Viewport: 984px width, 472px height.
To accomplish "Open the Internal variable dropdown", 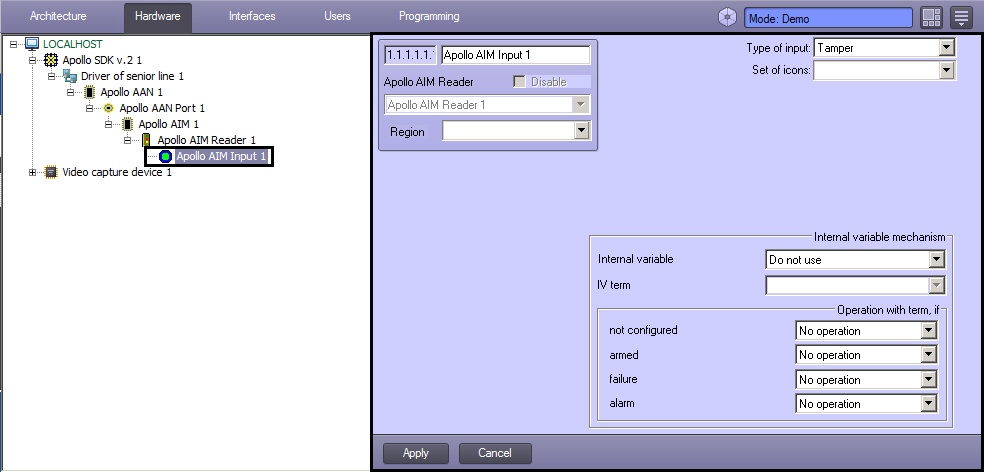I will (x=936, y=259).
